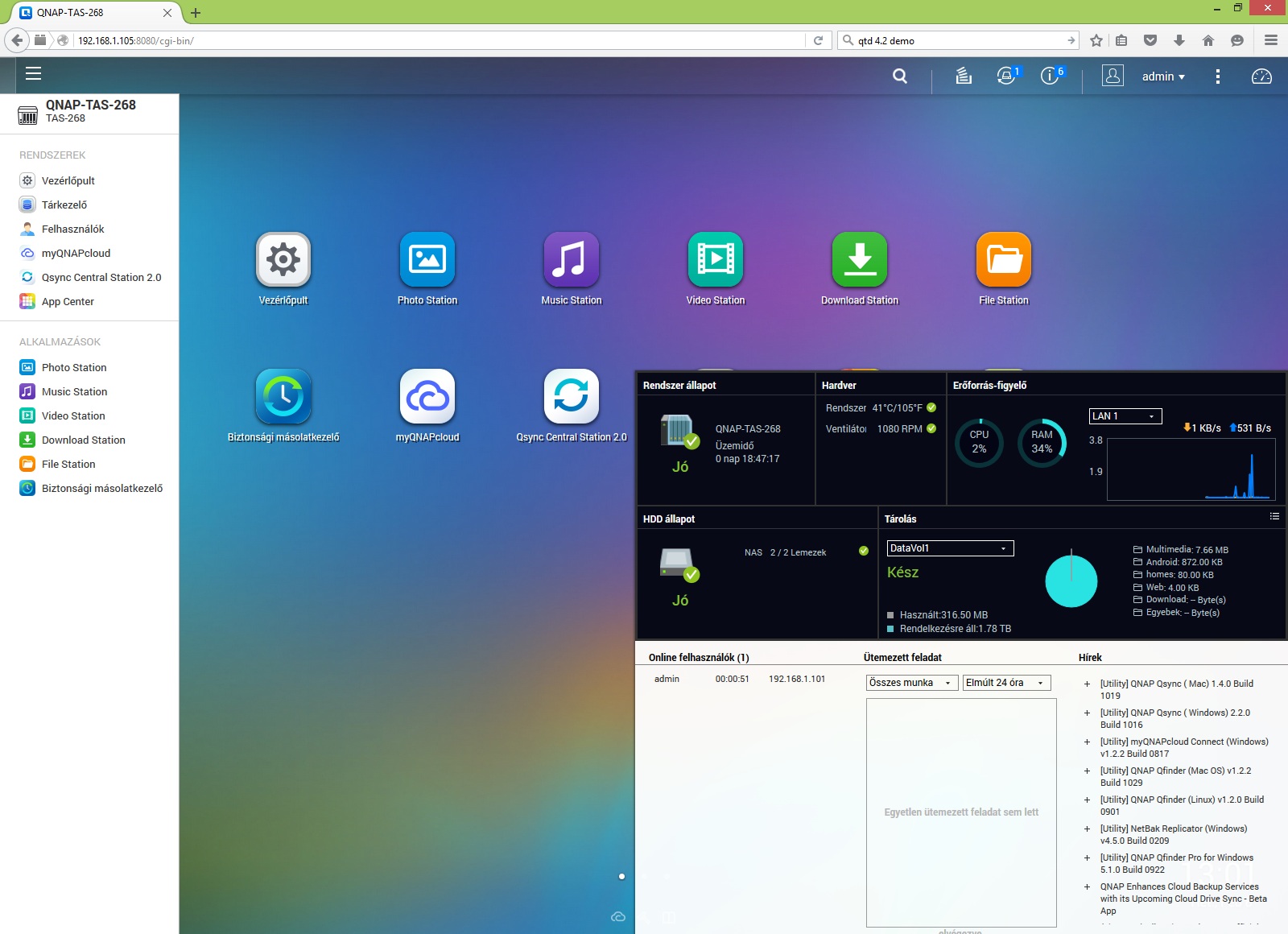Open a new browser tab

point(196,13)
